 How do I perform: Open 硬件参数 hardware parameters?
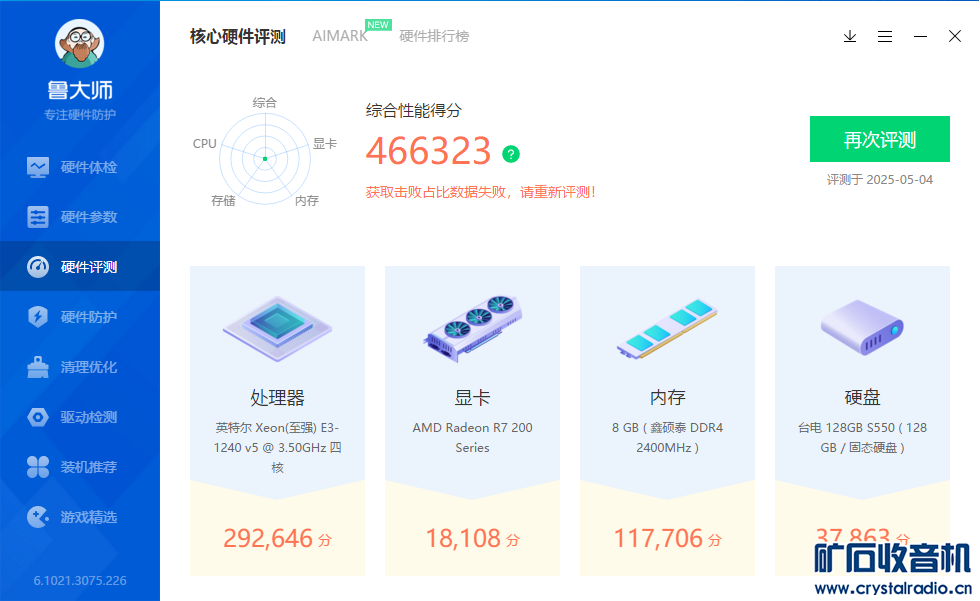click(x=80, y=217)
